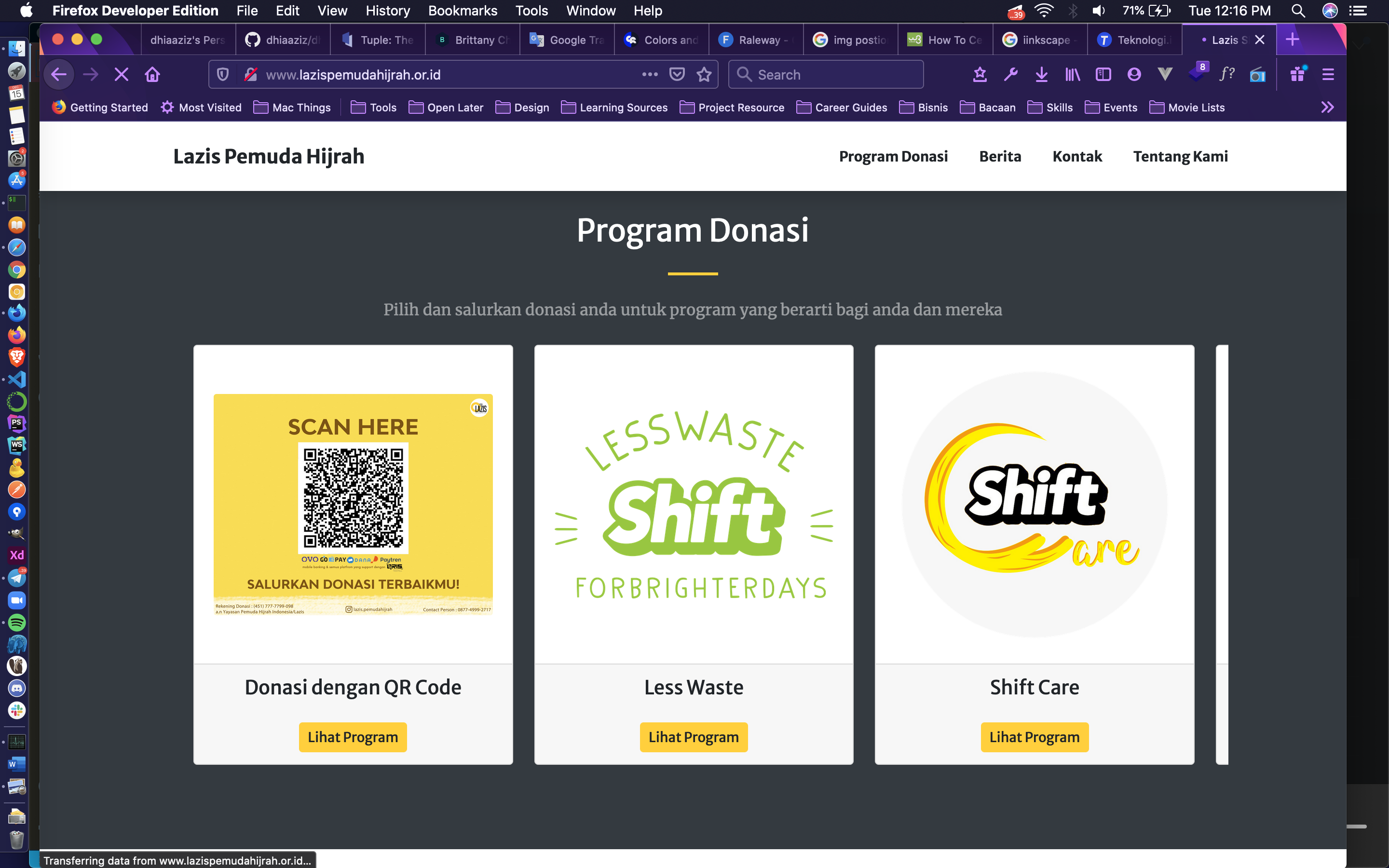
Task: Click Lihat Program under QR Code card
Action: tap(353, 737)
